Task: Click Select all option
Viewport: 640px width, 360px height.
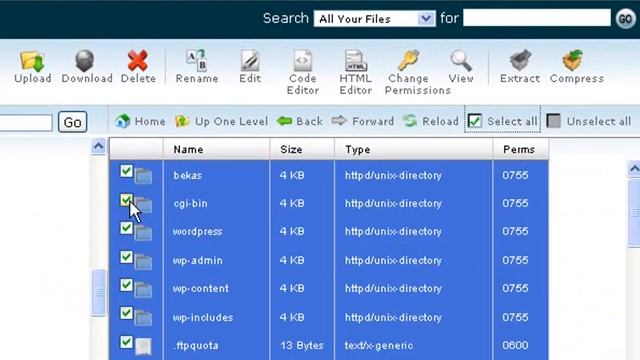Action: pos(502,121)
